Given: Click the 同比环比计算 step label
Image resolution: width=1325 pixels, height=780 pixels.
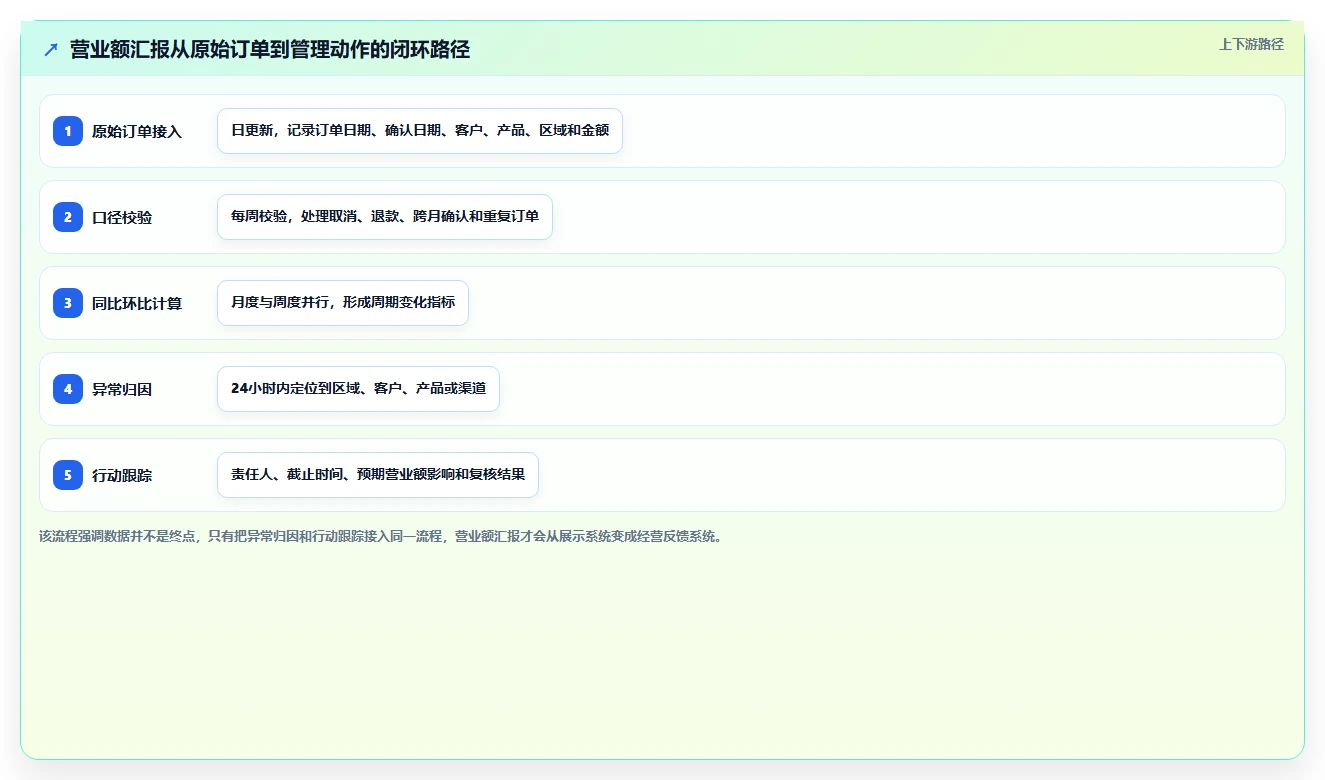Looking at the screenshot, I should pyautogui.click(x=137, y=303).
